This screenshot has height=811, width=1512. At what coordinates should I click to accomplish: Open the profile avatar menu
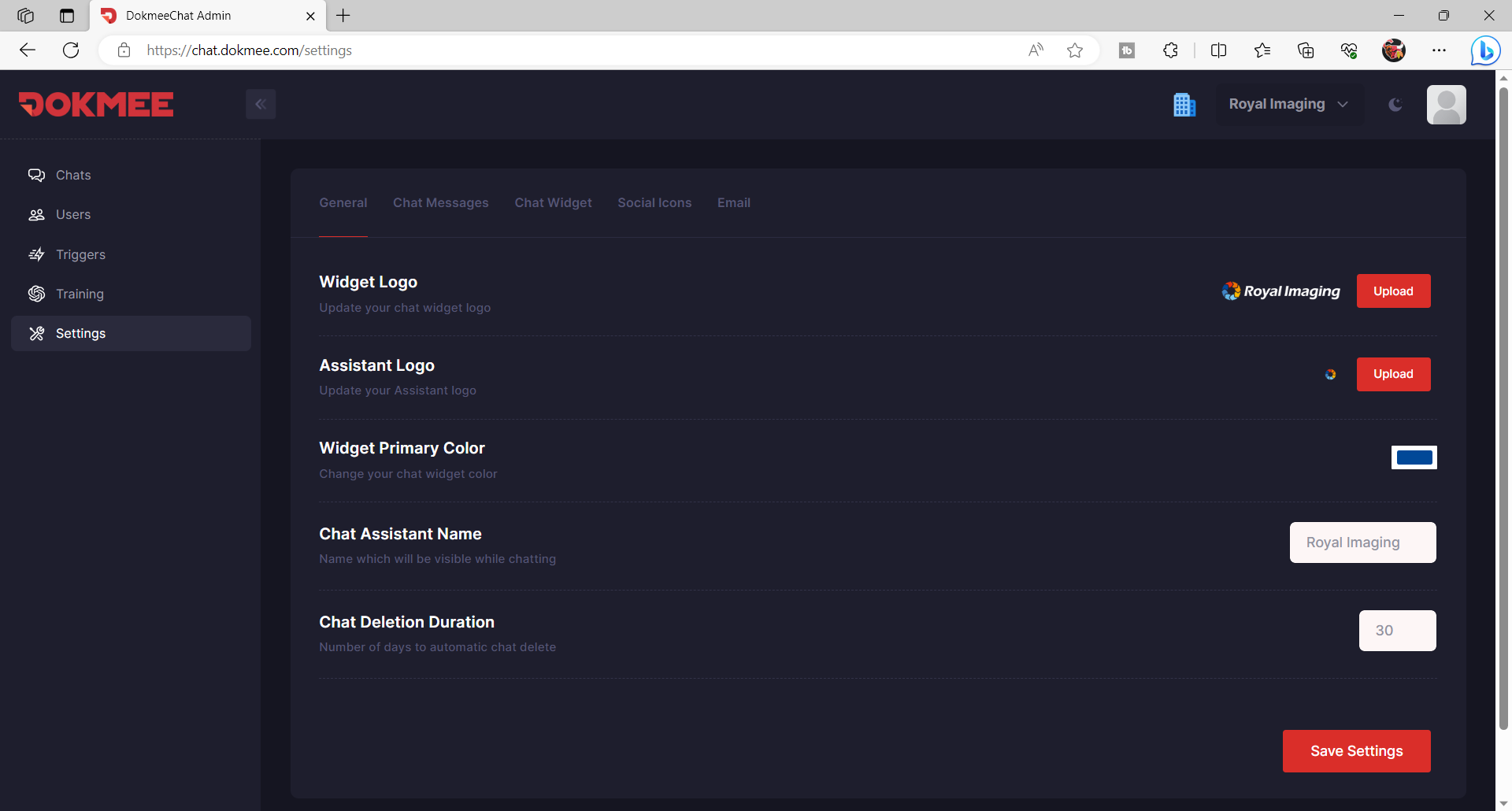point(1447,104)
